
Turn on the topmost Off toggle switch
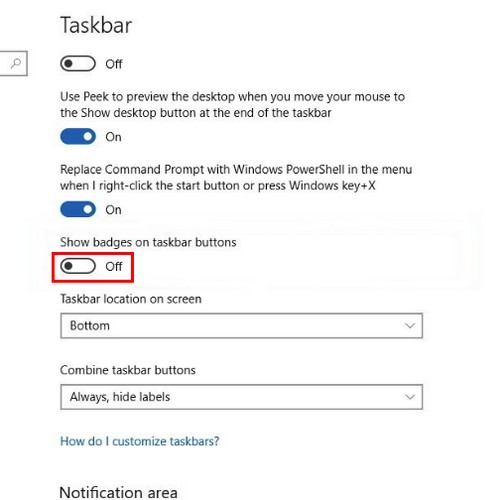pos(78,63)
